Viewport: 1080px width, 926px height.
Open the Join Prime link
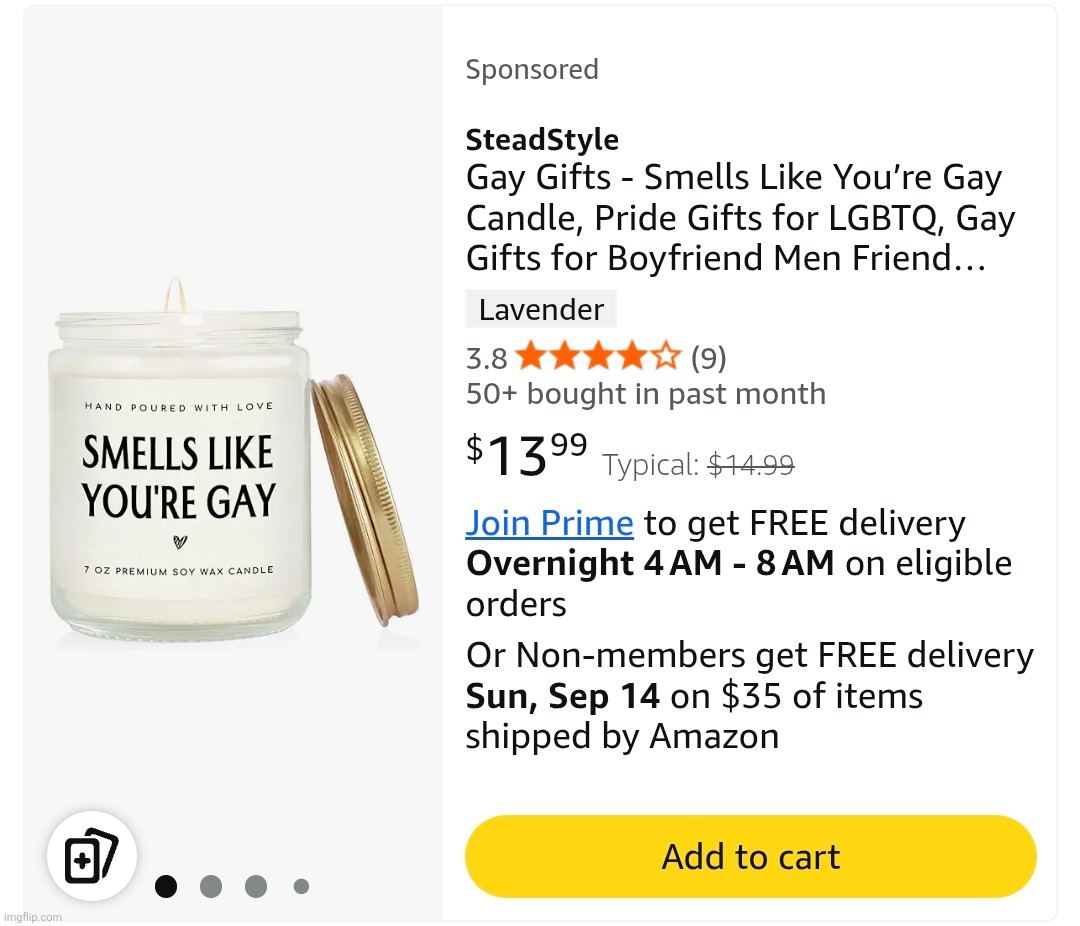[x=549, y=523]
